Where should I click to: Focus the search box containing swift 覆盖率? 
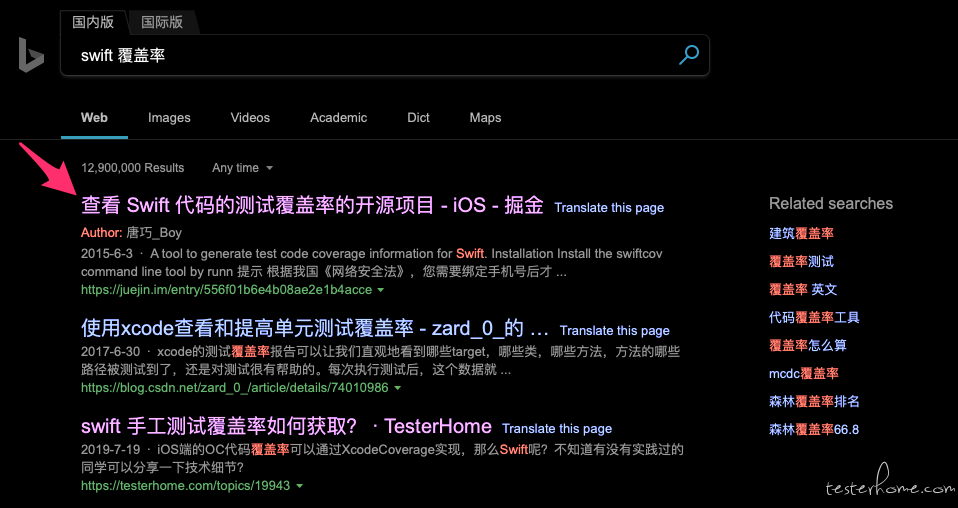coord(385,55)
